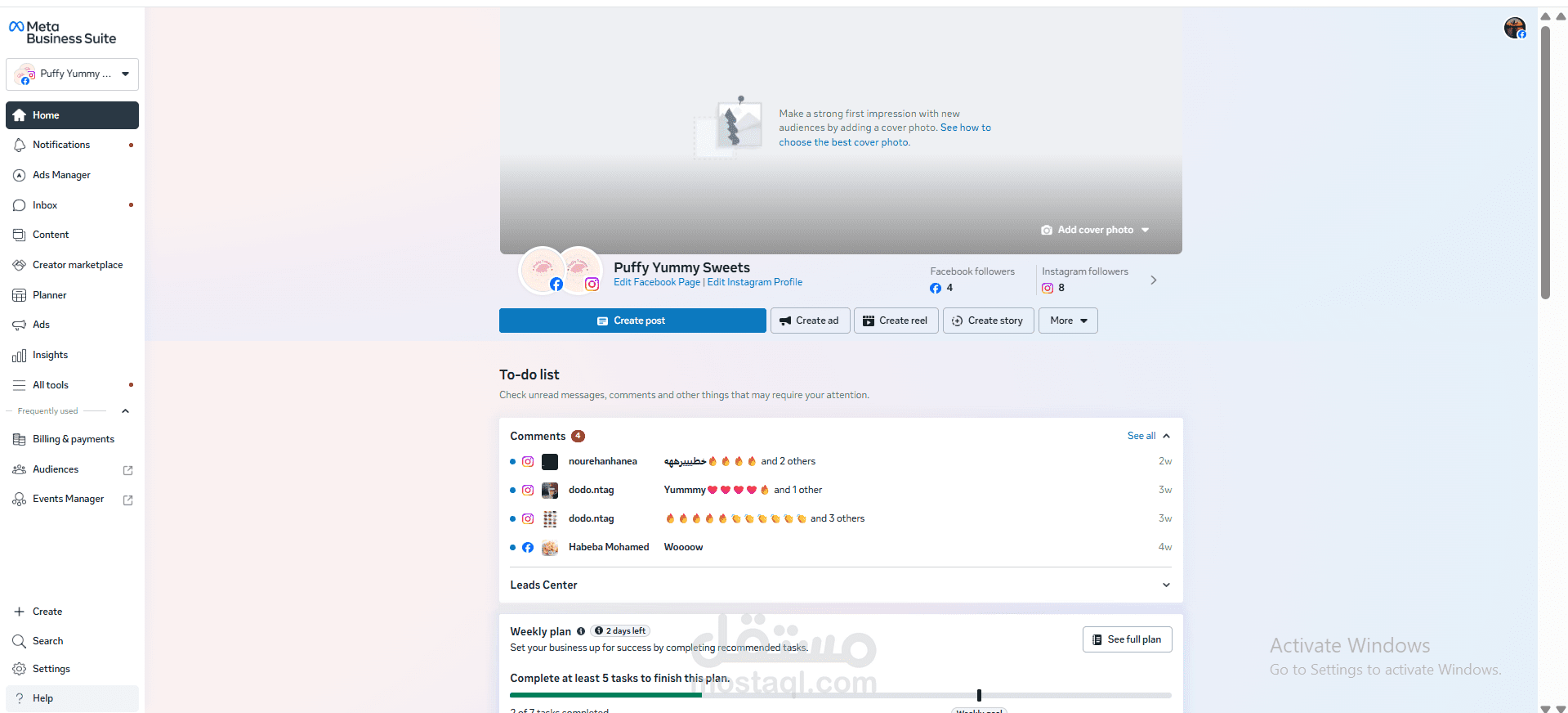This screenshot has width=1568, height=713.
Task: Open Notifications in the sidebar
Action: 72,145
